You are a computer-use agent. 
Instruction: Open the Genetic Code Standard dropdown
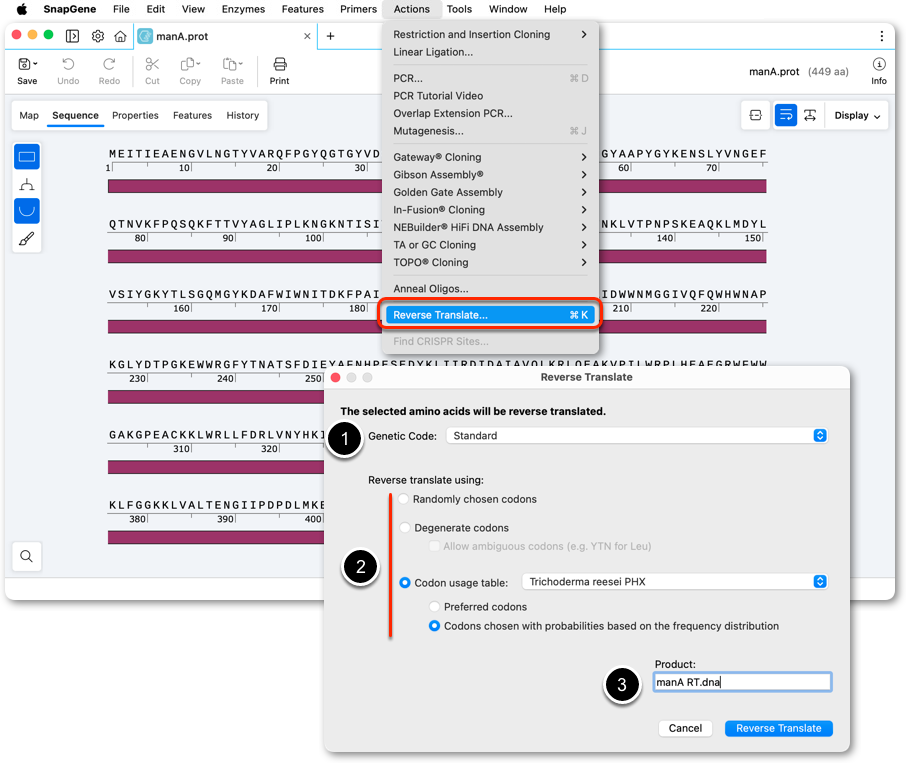[637, 436]
